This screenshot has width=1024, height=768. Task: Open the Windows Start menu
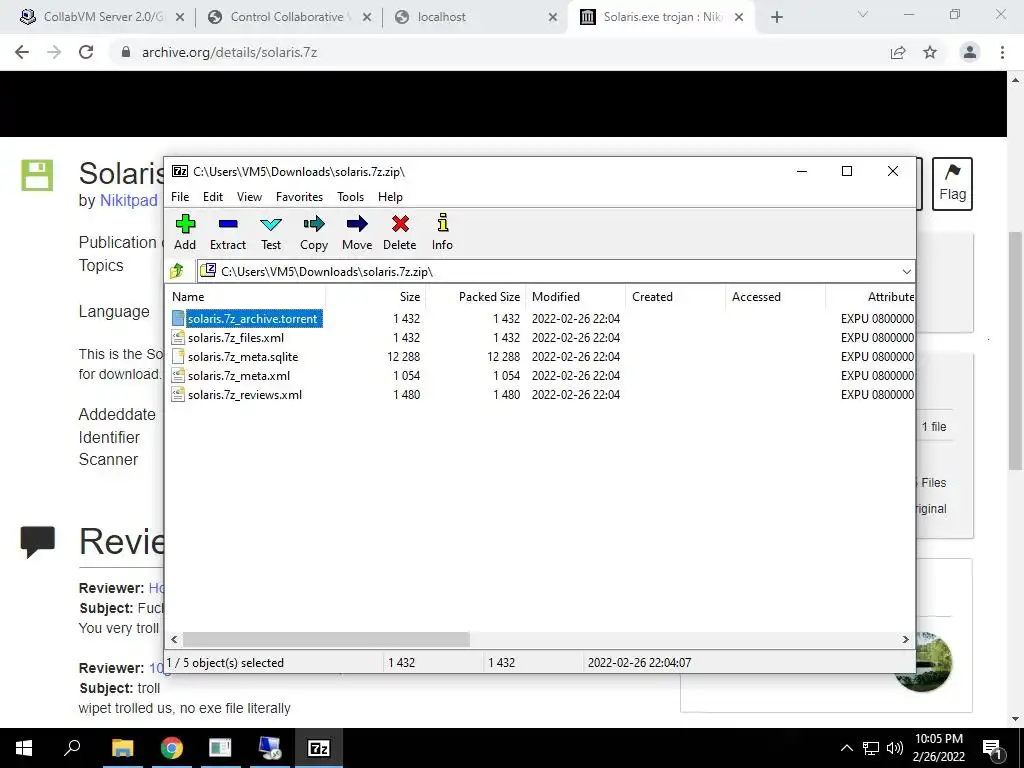point(24,748)
